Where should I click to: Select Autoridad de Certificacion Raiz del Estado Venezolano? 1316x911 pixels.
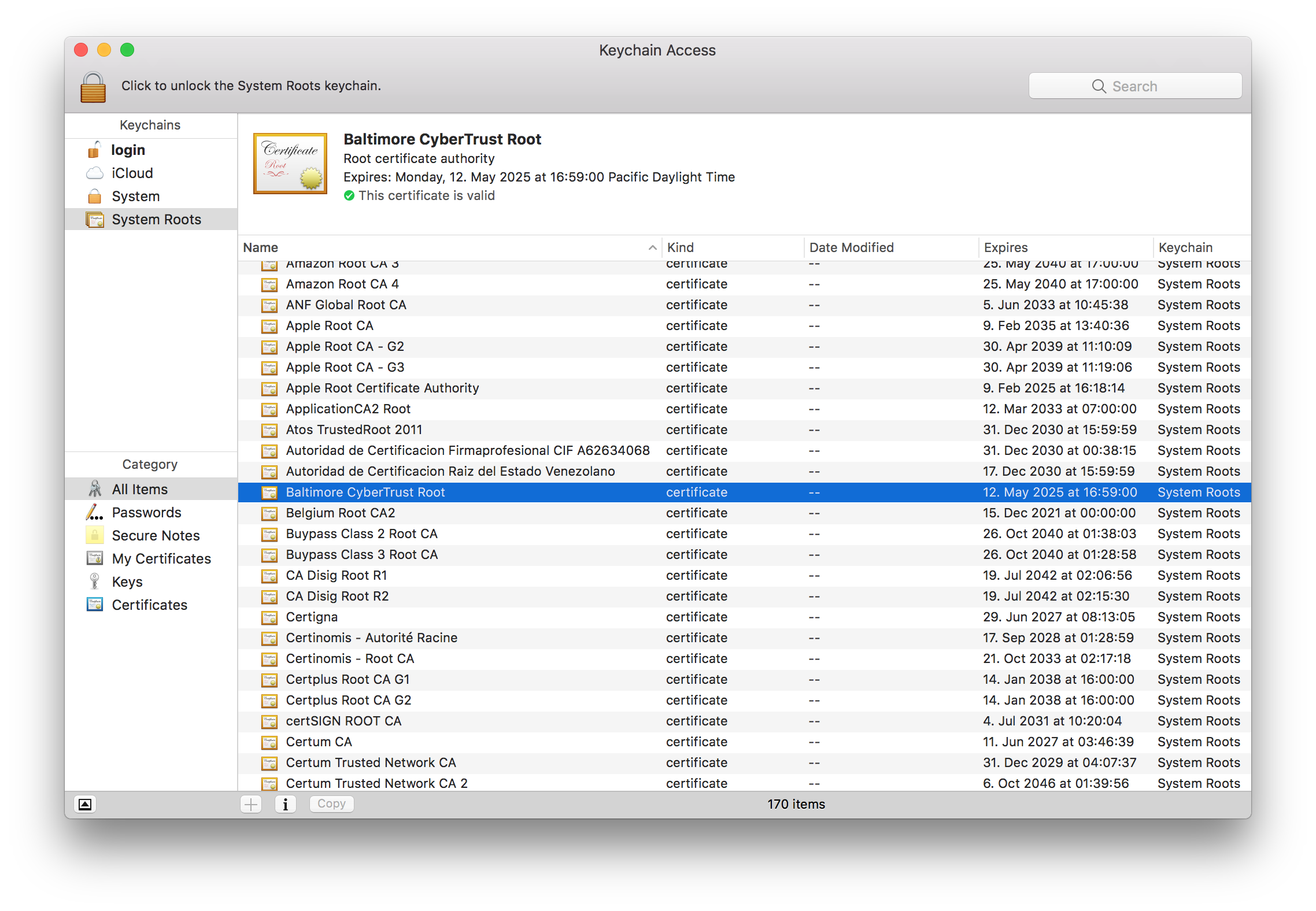[x=745, y=472]
